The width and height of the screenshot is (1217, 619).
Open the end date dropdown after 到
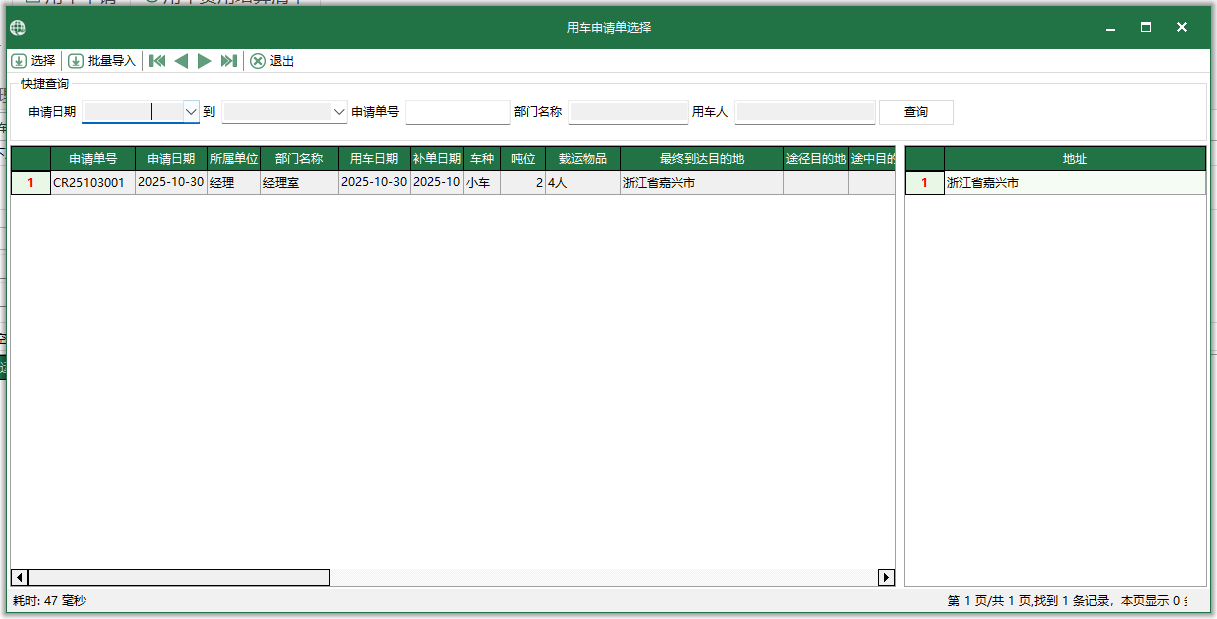(x=338, y=112)
